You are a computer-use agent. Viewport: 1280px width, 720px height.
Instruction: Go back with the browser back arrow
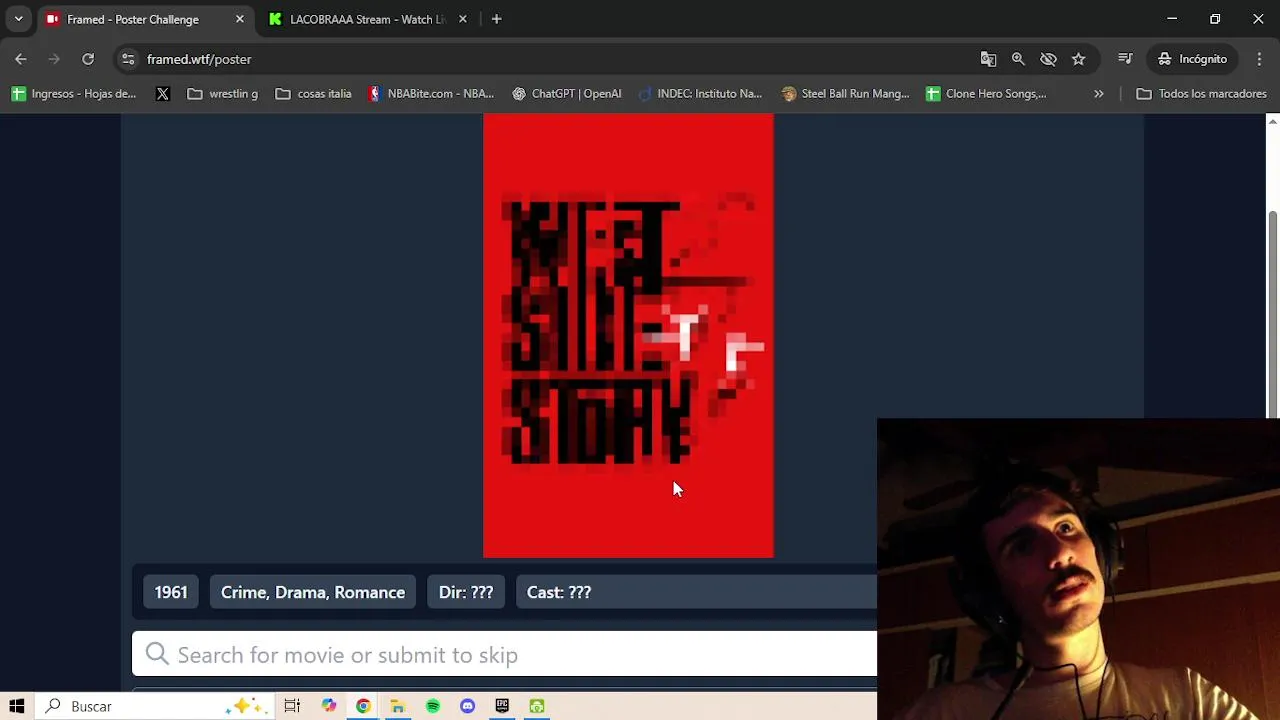[x=21, y=59]
